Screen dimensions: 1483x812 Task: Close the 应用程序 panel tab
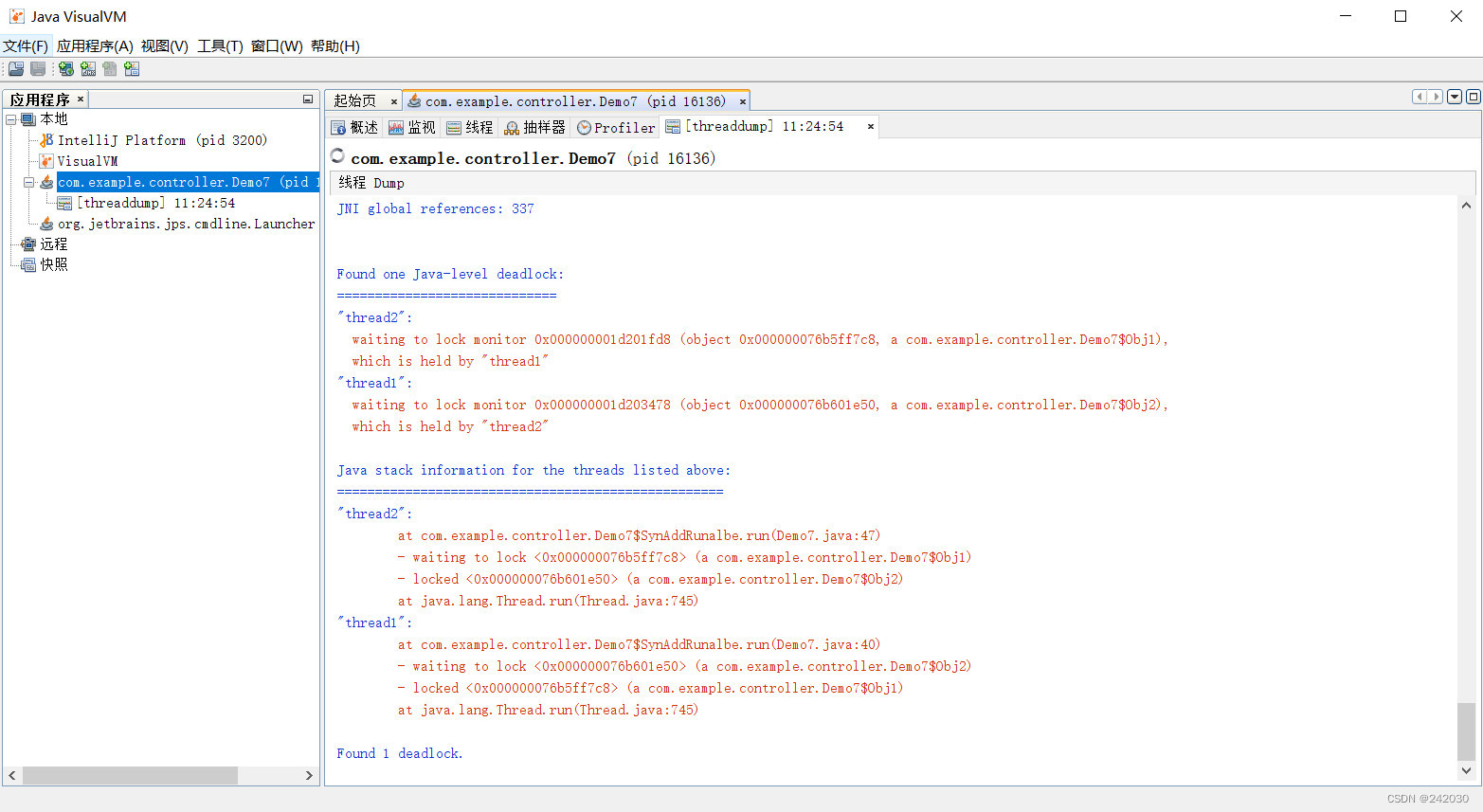[x=81, y=99]
